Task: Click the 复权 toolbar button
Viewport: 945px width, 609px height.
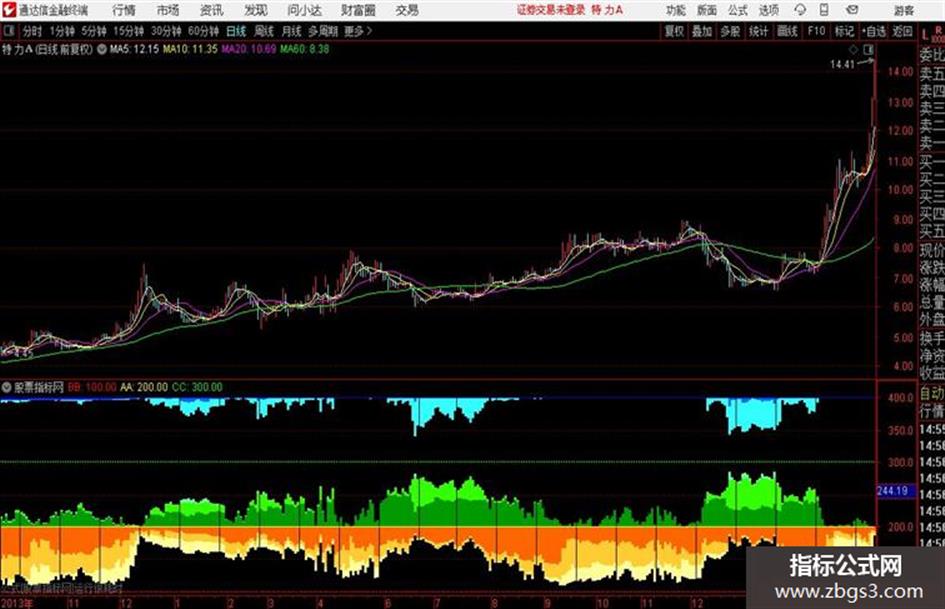Action: pyautogui.click(x=674, y=31)
